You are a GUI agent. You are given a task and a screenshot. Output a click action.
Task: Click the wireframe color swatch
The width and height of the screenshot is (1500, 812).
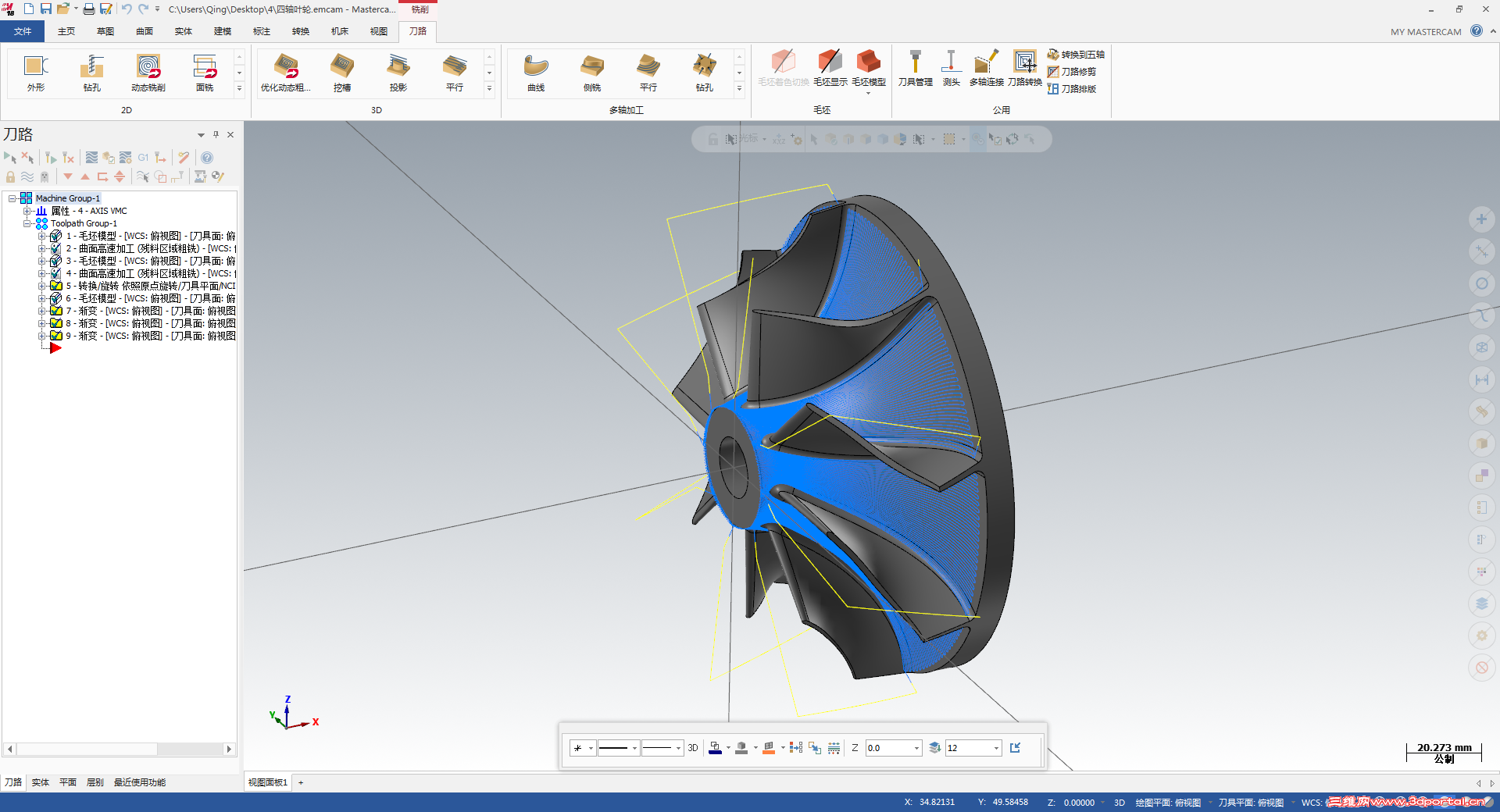click(715, 748)
